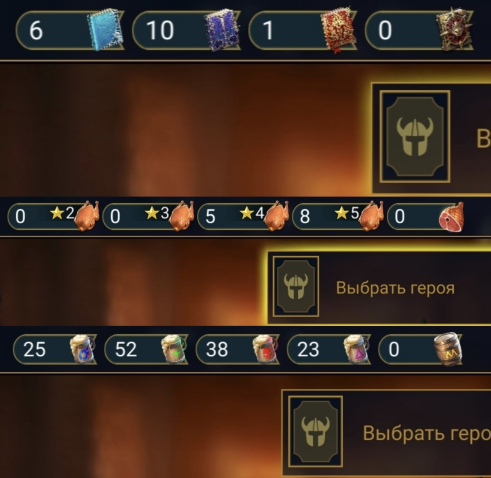Click the bottom Выбрать героя hero slot
Viewport: 491px width, 478px height.
pos(387,432)
